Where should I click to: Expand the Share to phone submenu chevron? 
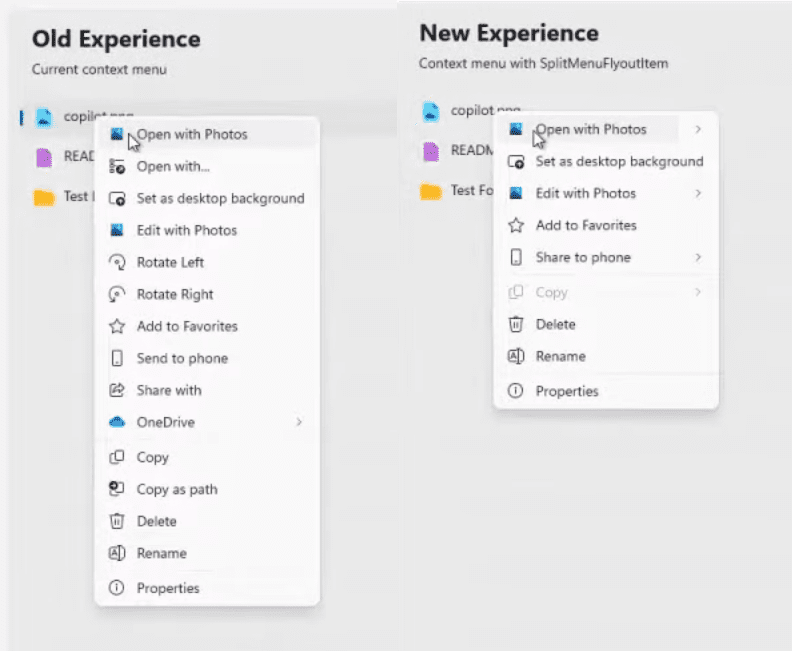698,258
